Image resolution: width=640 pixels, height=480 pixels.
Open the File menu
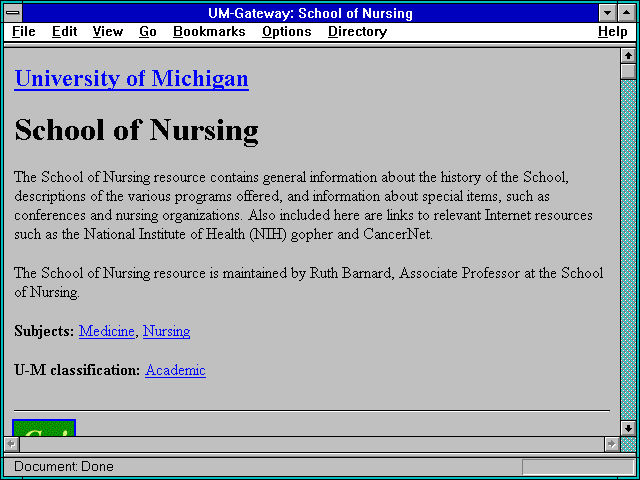click(x=24, y=32)
